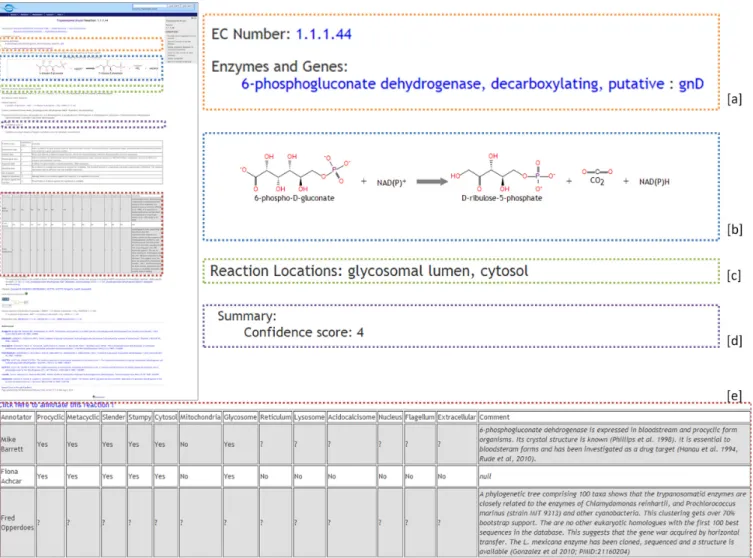This screenshot has width=753, height=558.
Task: Click the Glycosome column header
Action: pos(241,417)
